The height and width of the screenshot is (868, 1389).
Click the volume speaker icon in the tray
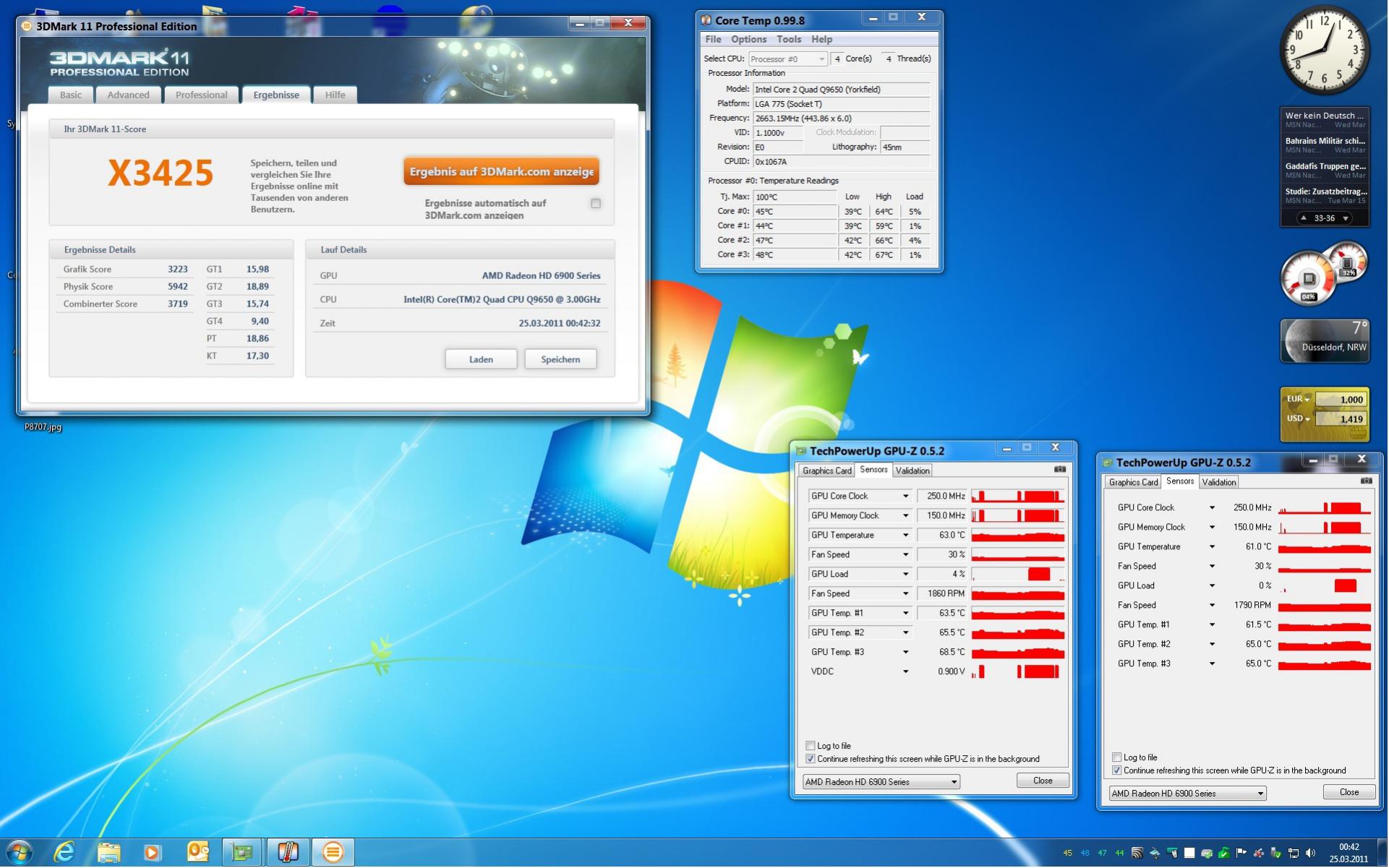[1311, 853]
